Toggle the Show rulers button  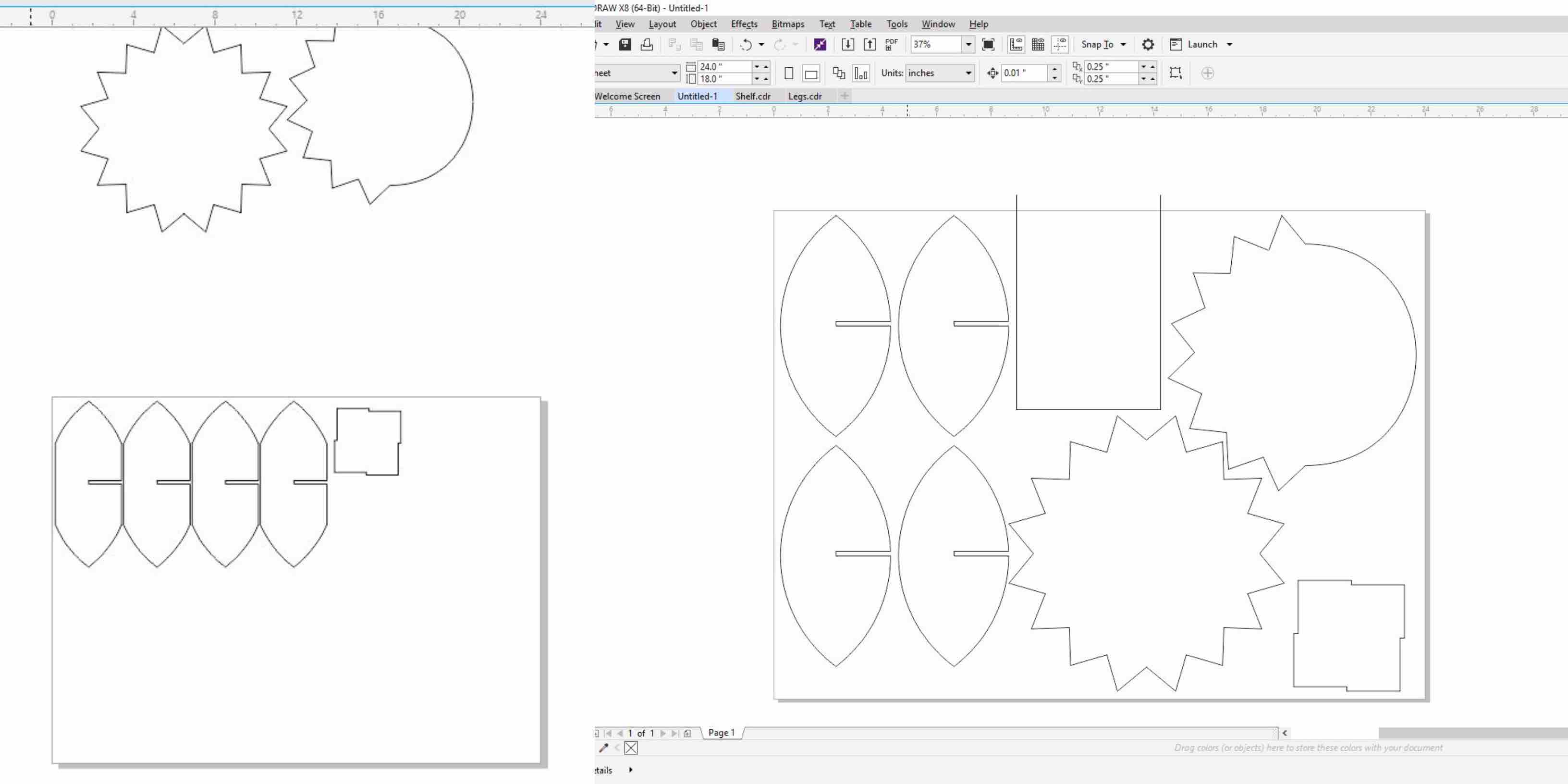pos(1016,44)
